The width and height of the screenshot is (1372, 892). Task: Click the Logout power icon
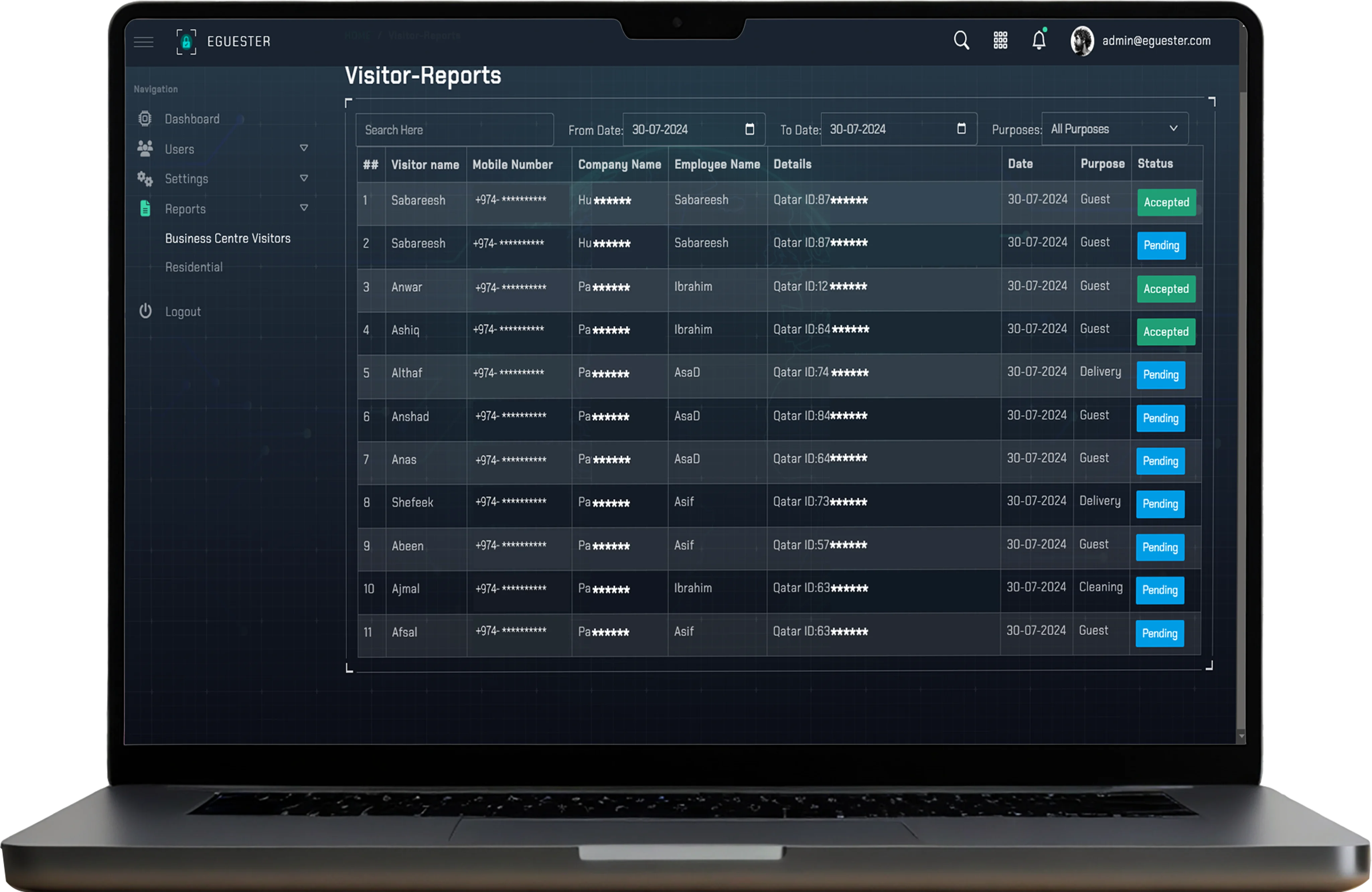pyautogui.click(x=145, y=311)
